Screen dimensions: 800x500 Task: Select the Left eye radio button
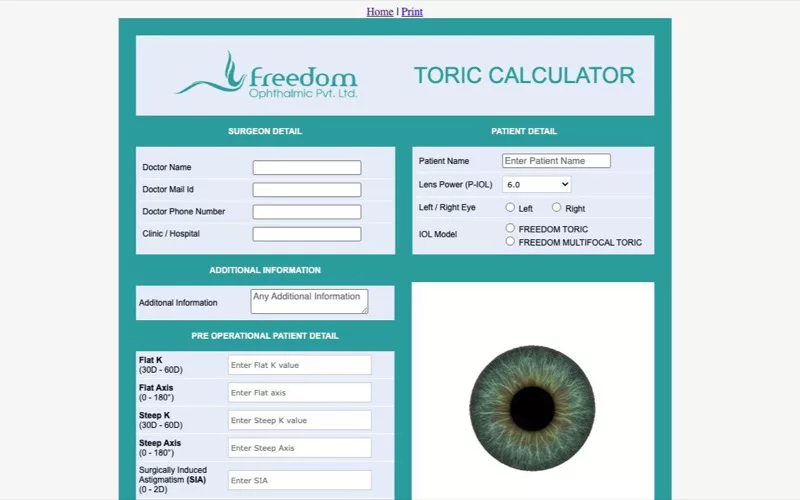point(510,207)
